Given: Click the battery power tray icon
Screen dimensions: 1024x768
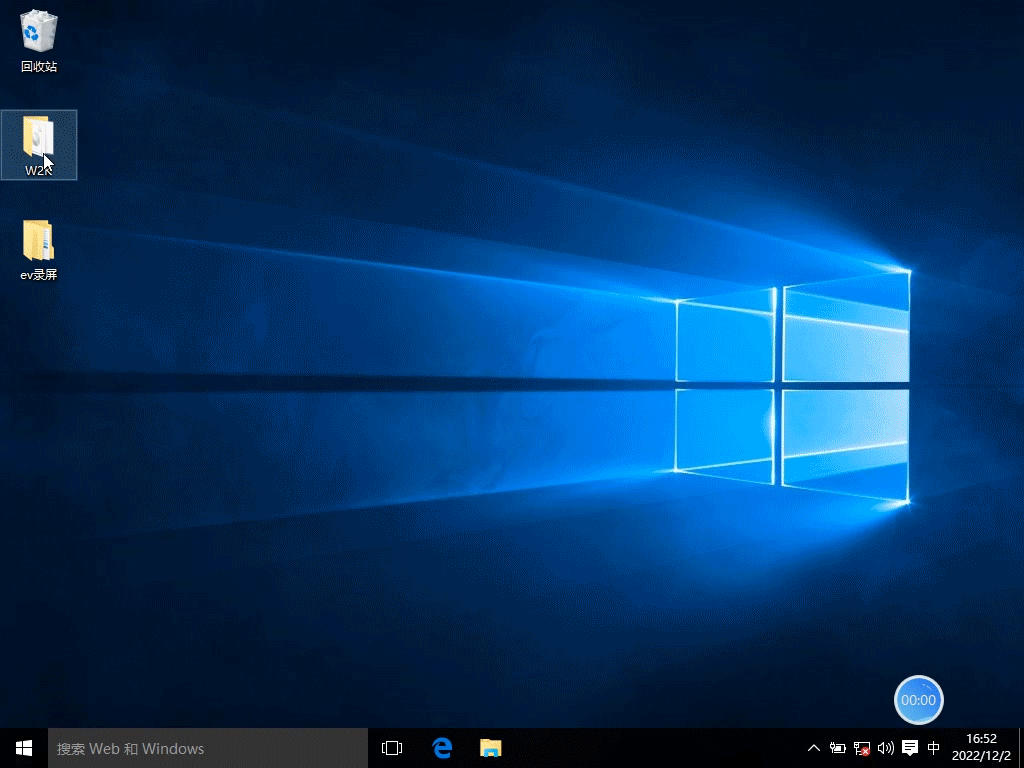Looking at the screenshot, I should click(x=838, y=748).
